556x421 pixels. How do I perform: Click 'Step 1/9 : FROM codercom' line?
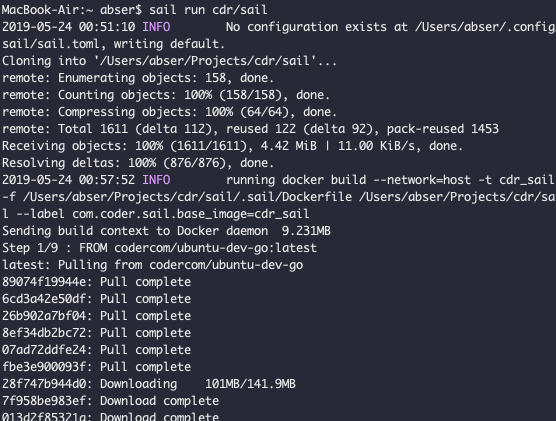point(159,248)
